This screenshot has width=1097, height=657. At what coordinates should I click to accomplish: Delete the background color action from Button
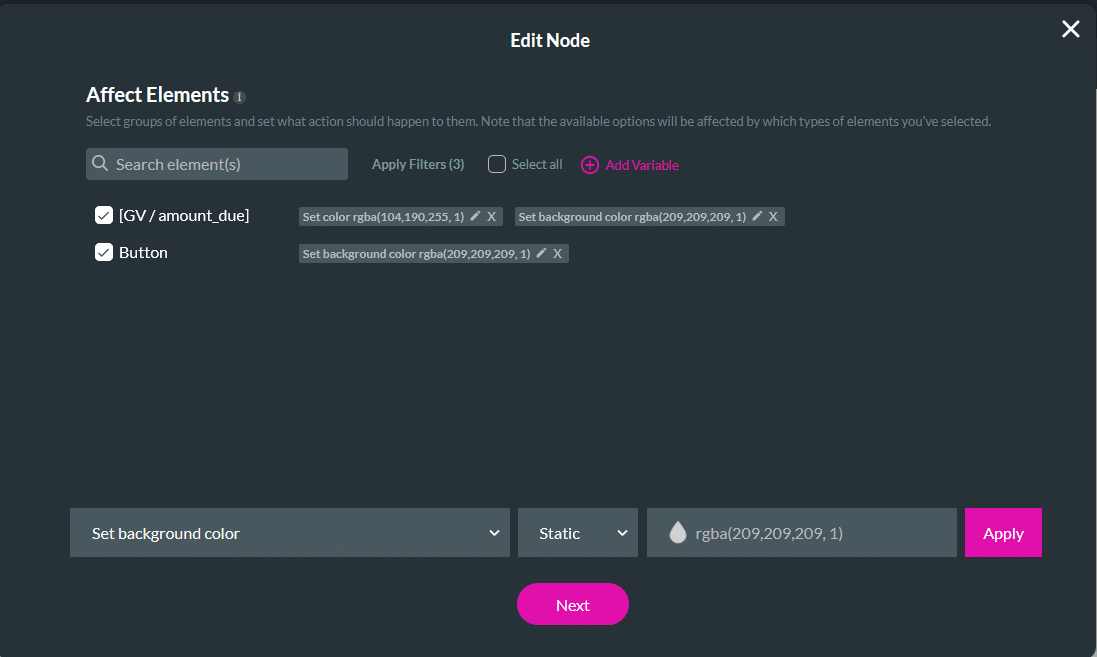tap(557, 253)
